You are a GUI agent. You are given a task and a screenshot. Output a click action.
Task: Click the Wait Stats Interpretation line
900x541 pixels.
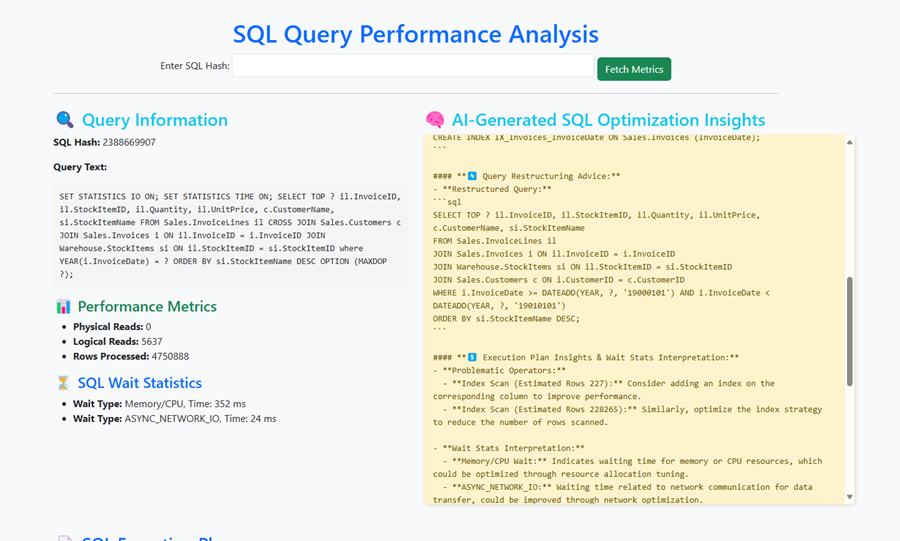point(509,448)
